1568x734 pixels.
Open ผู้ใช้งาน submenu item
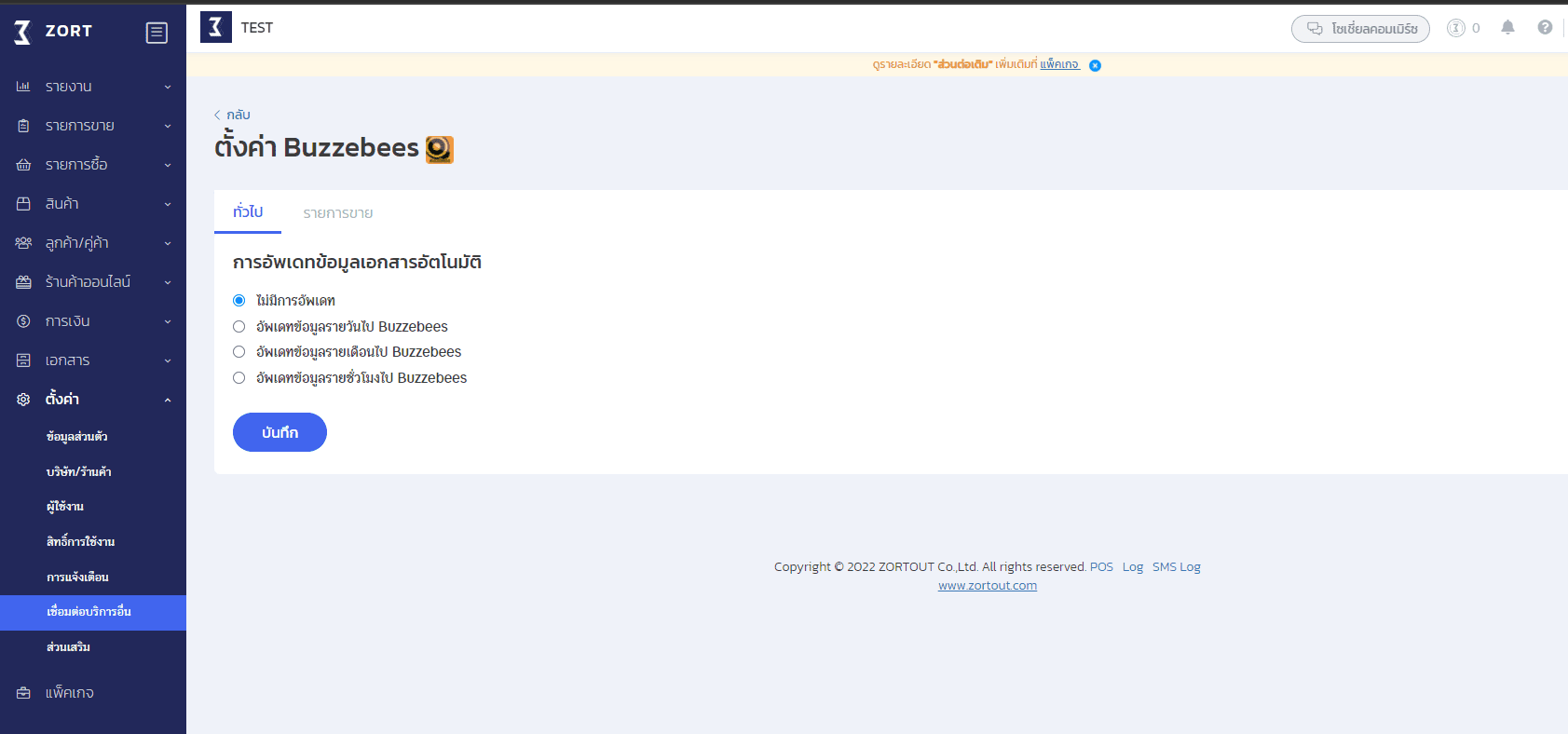pos(65,507)
